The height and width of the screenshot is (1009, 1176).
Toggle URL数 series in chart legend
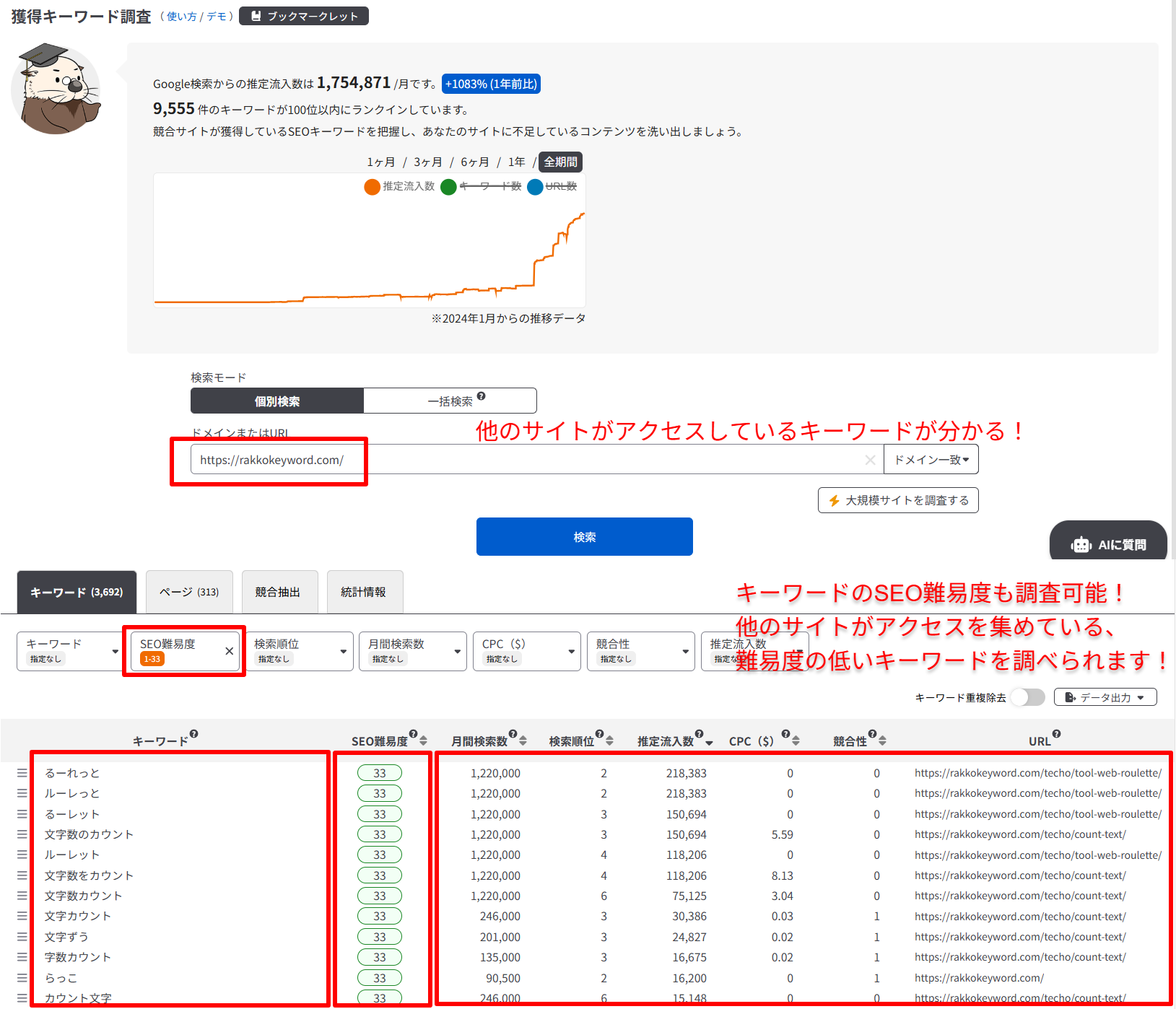(552, 187)
